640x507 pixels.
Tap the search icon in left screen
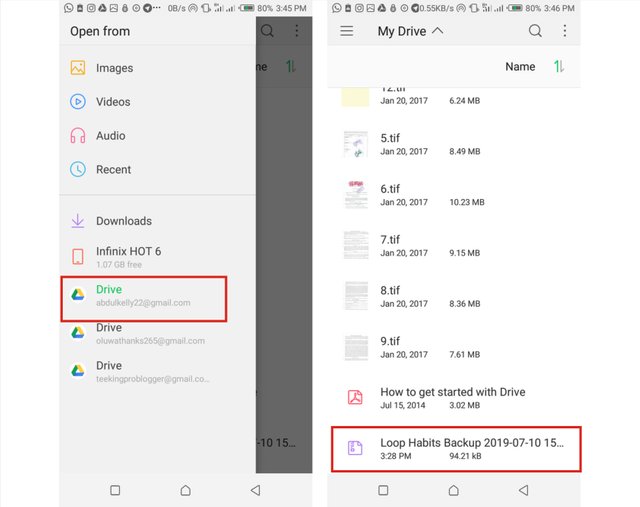(267, 31)
